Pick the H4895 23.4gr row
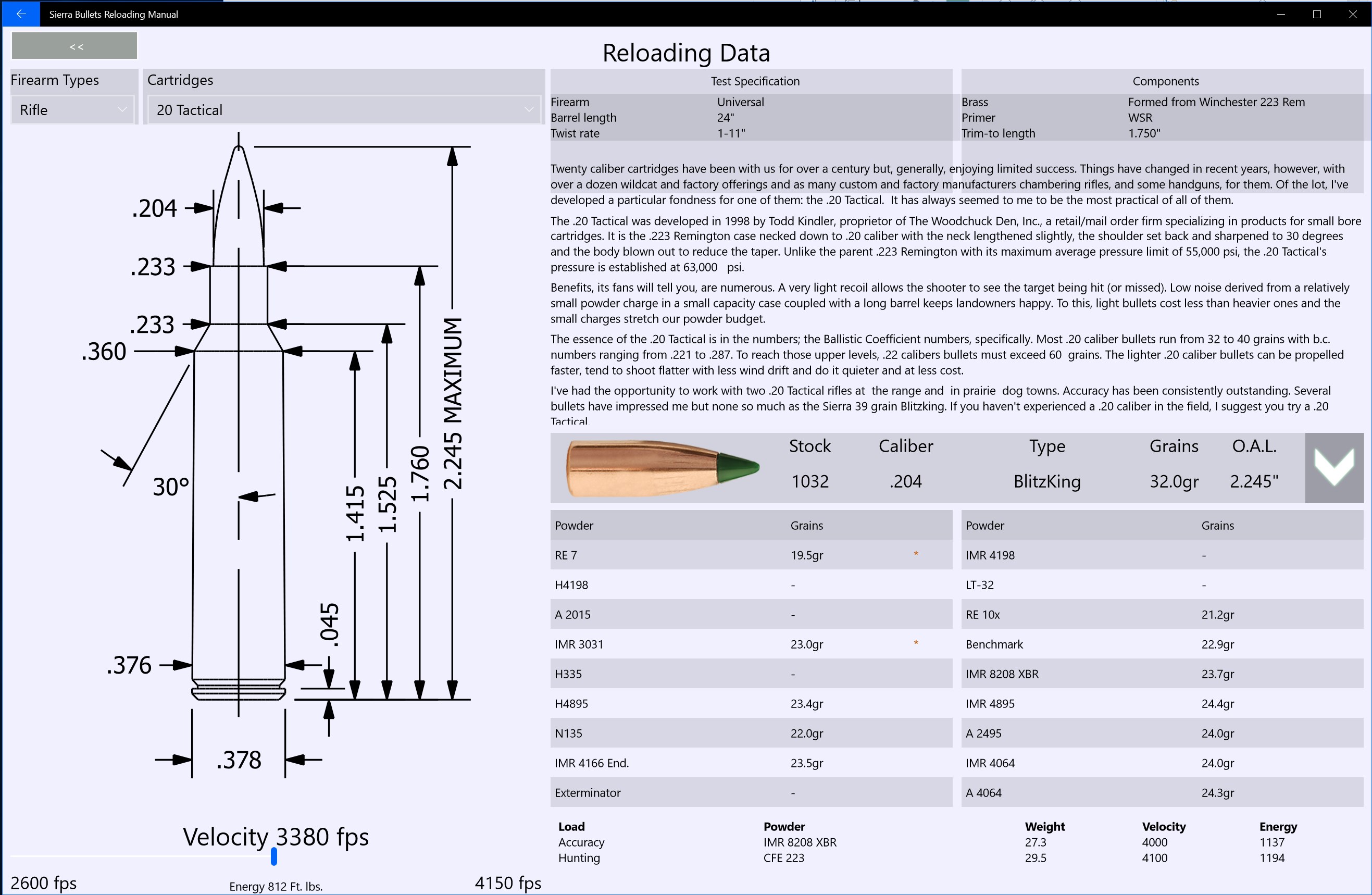This screenshot has height=895, width=1372. (751, 703)
